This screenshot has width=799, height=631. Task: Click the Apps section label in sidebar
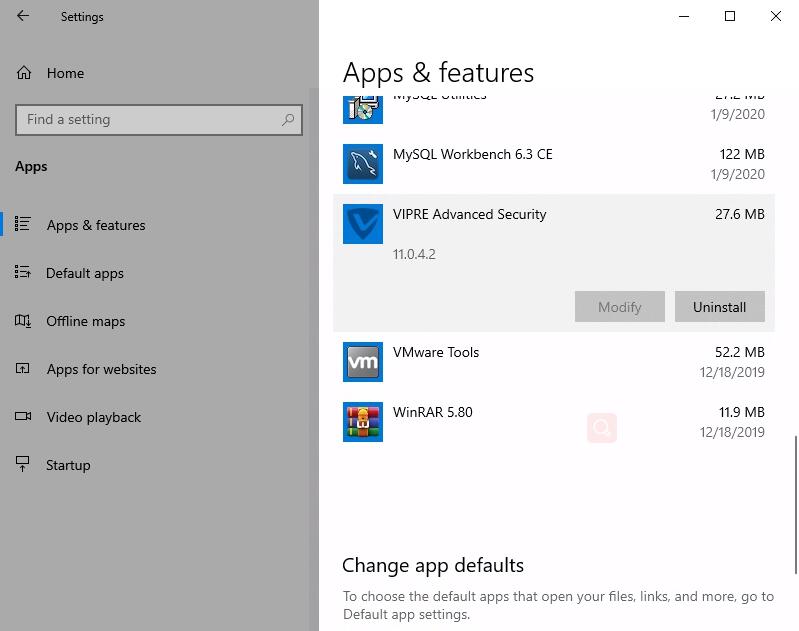[x=31, y=167]
